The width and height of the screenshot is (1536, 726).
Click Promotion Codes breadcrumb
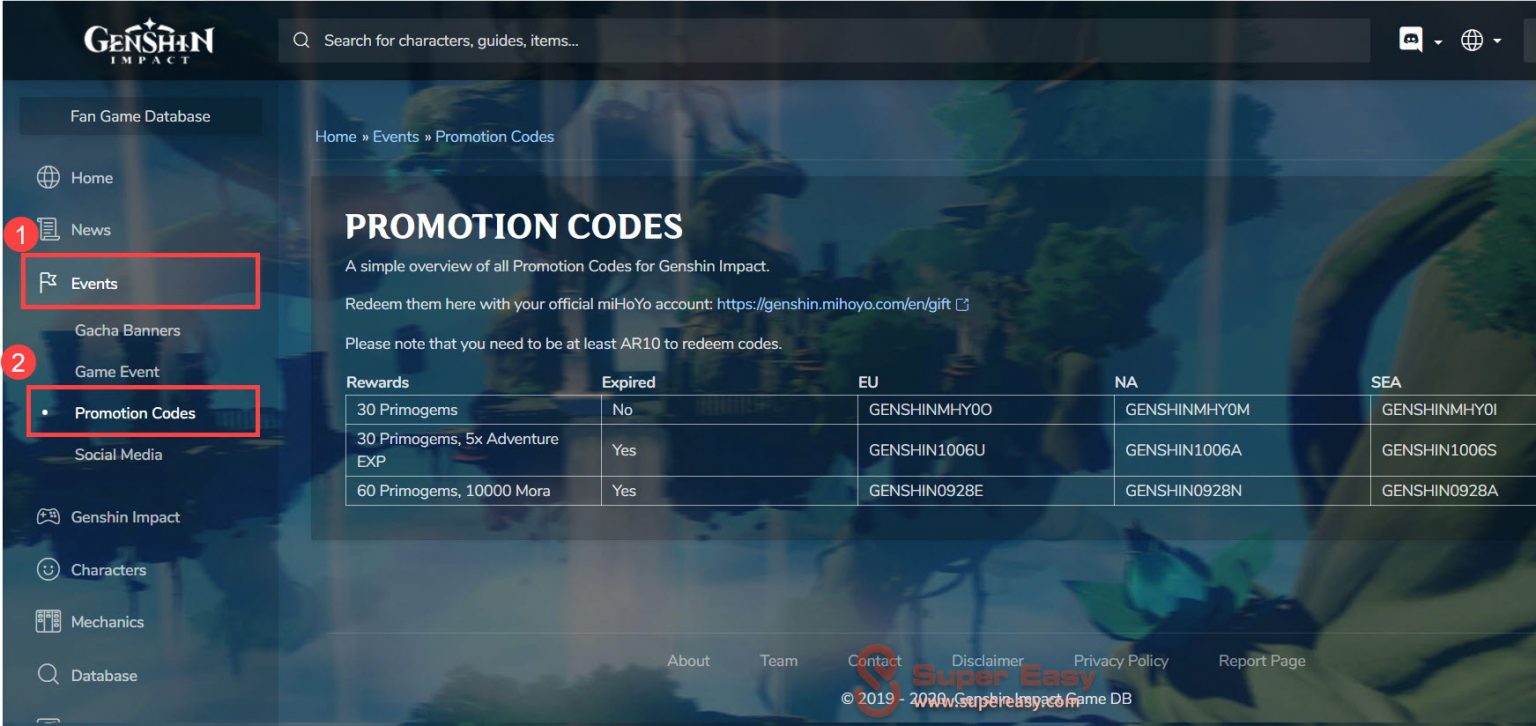point(494,136)
